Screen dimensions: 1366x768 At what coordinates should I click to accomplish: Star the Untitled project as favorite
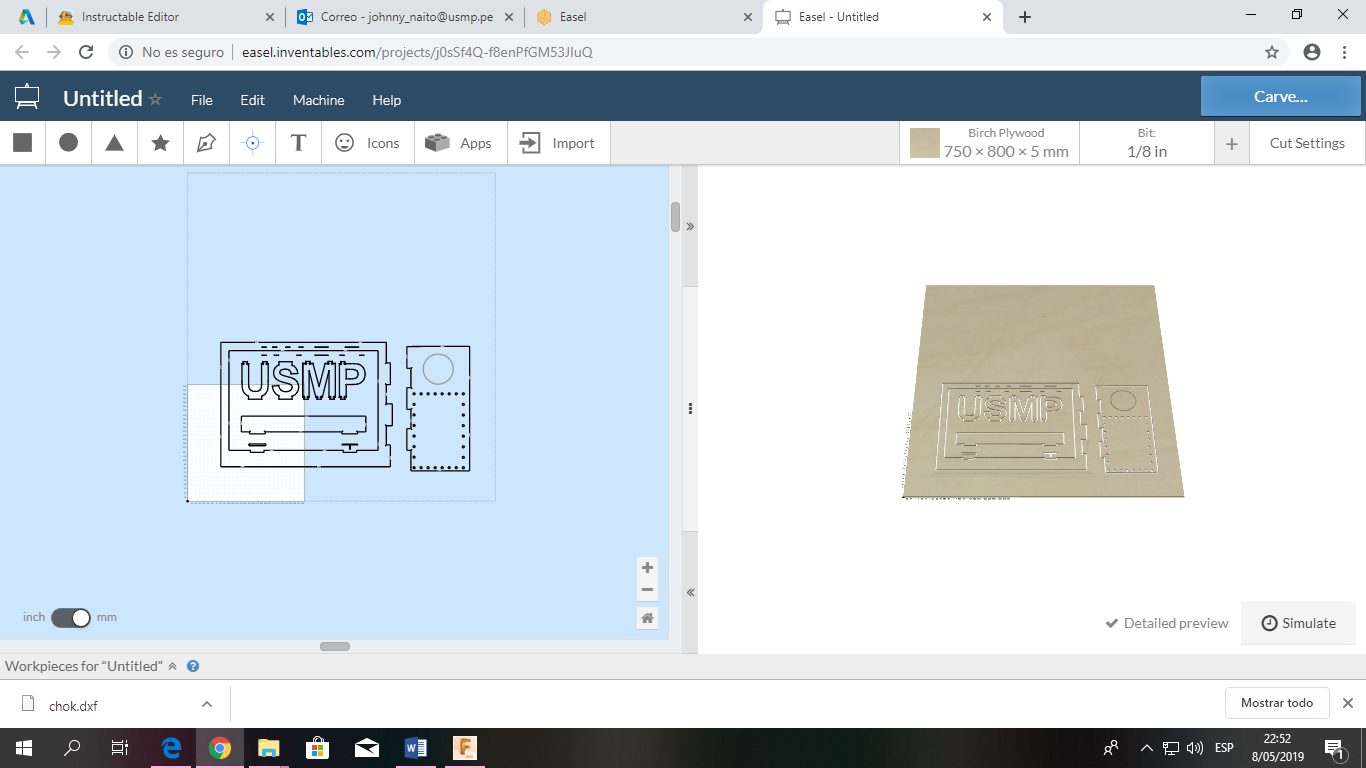pyautogui.click(x=155, y=99)
